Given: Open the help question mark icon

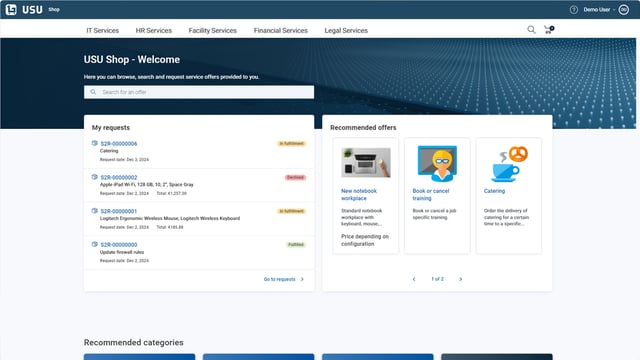Looking at the screenshot, I should point(573,9).
